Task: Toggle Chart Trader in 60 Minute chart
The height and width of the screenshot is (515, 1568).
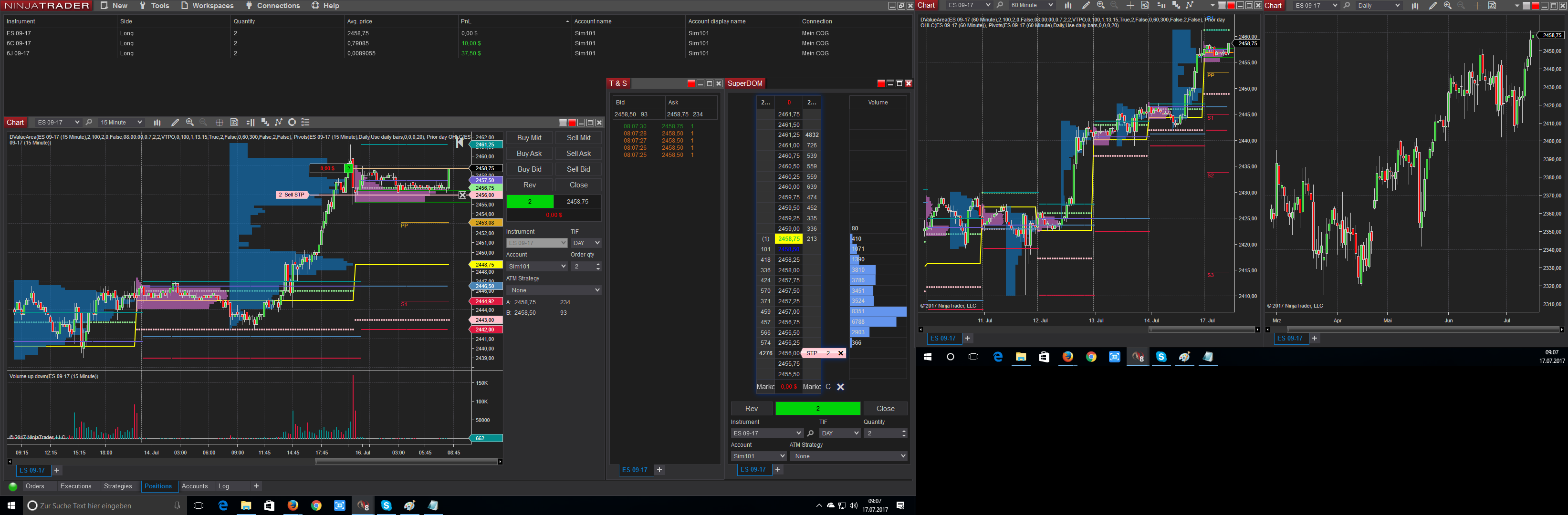Action: point(1161,5)
